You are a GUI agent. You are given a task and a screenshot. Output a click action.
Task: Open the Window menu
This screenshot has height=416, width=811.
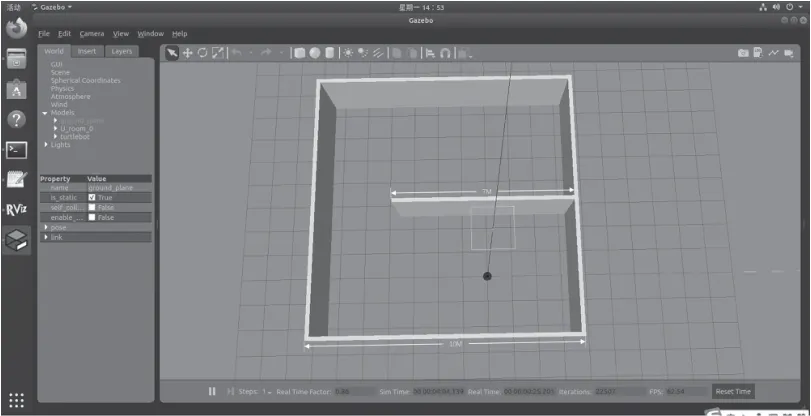(151, 34)
